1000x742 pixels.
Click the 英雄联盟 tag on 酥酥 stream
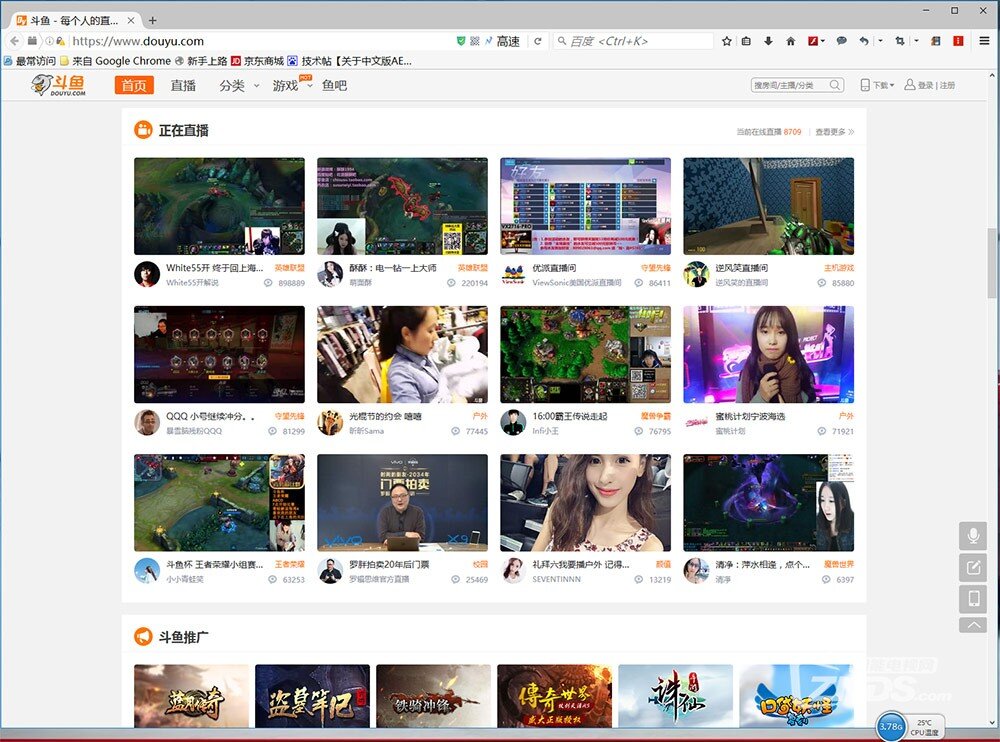point(473,268)
